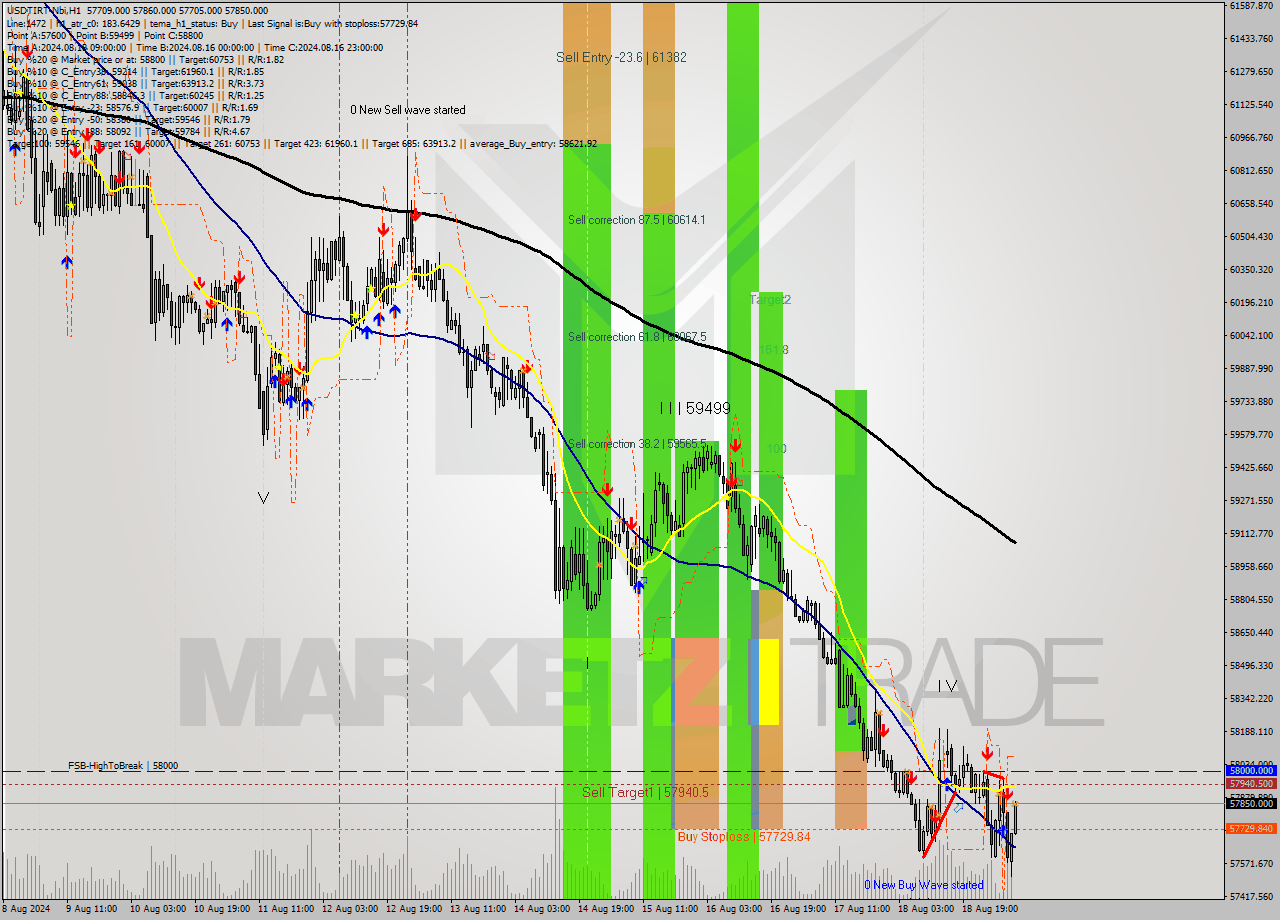Click the '8 Aug 2024' date on the time axis

26,911
